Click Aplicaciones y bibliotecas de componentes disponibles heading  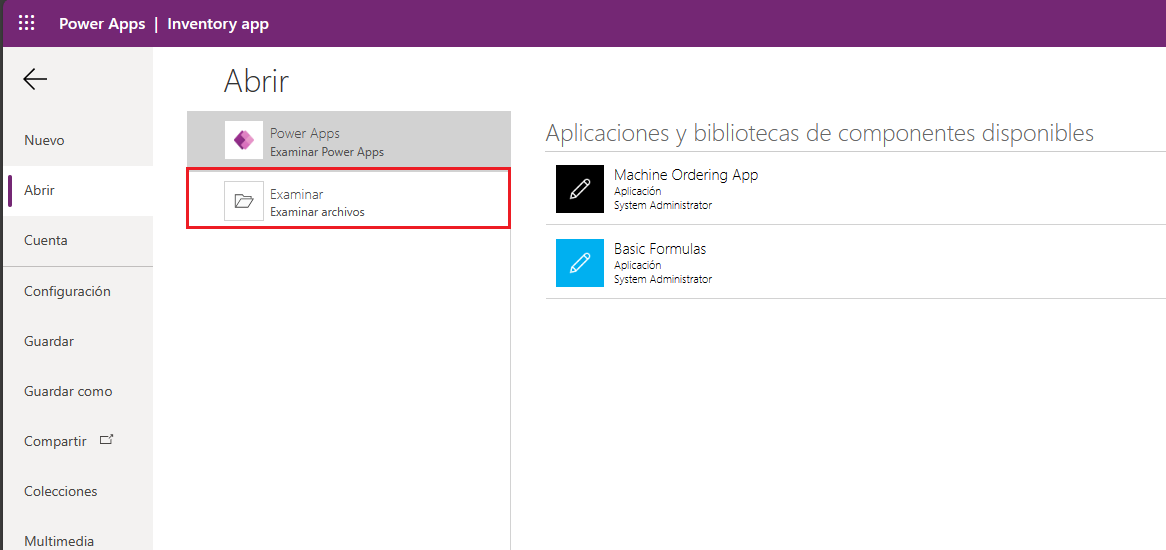(x=819, y=133)
